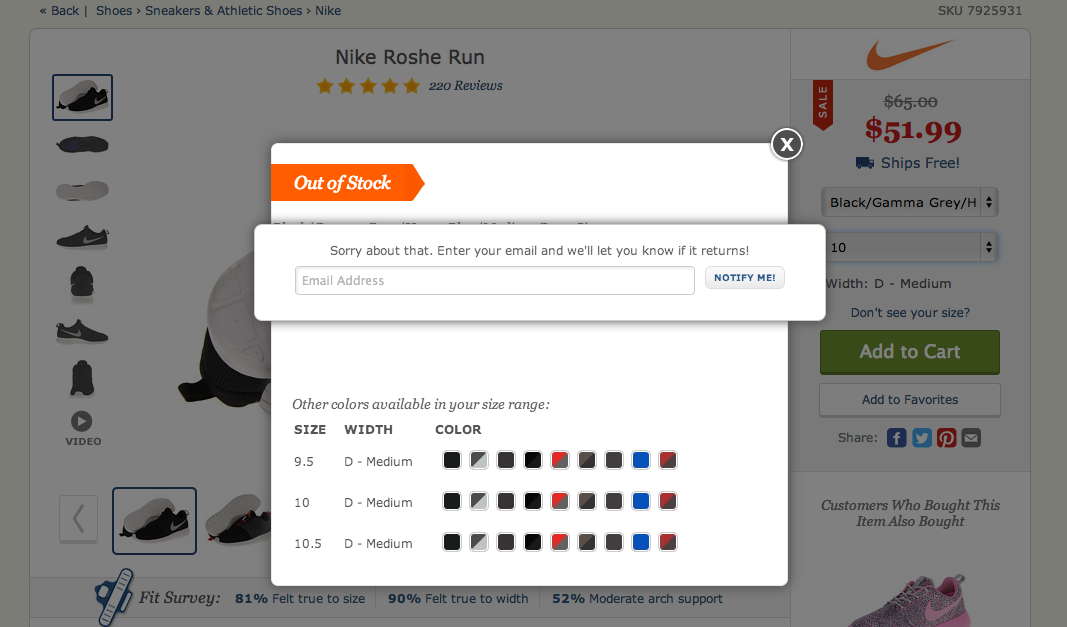1067x627 pixels.
Task: Click the NOTIFY ME! button
Action: click(x=744, y=278)
